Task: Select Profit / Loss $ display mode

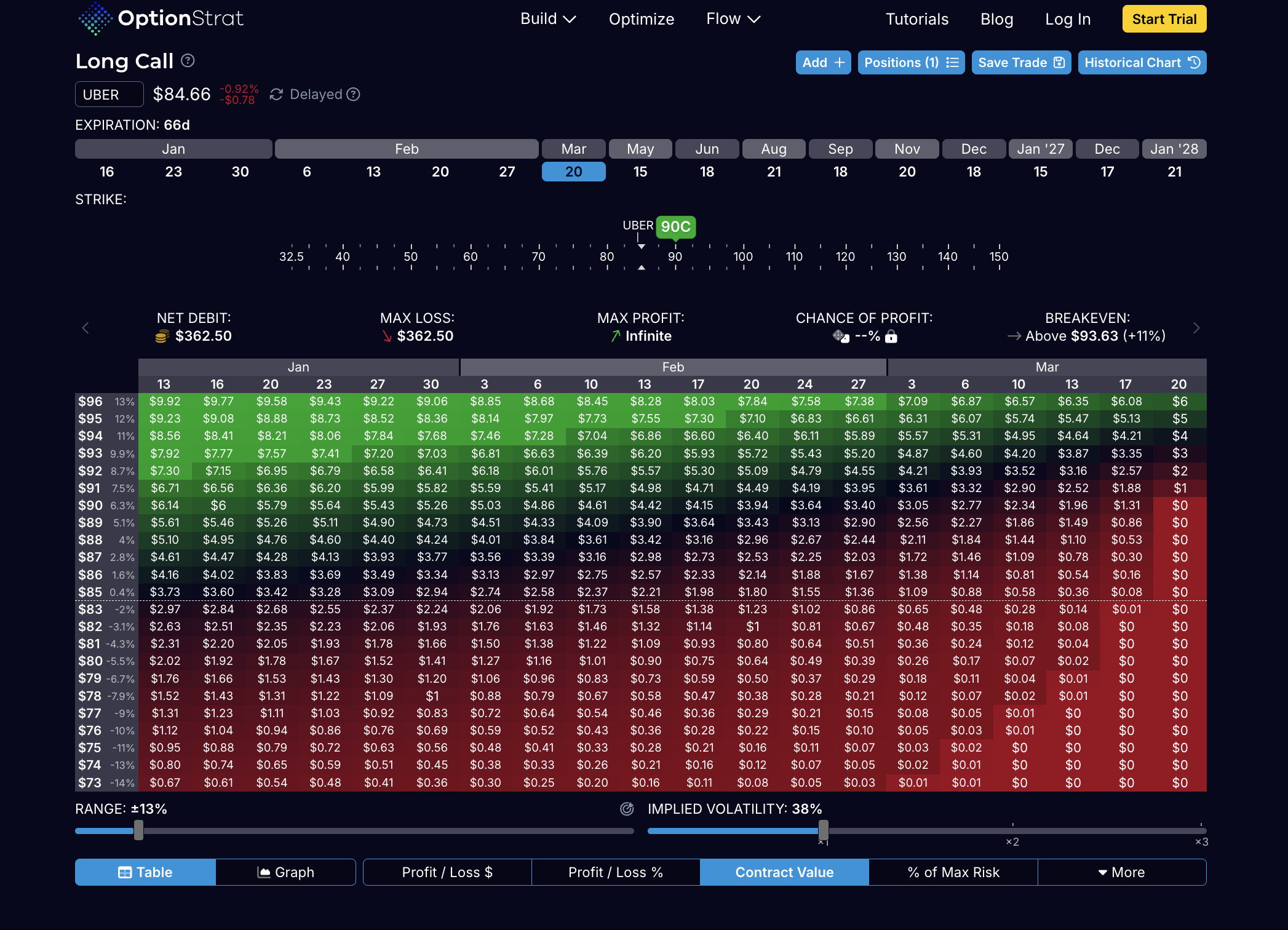Action: tap(447, 872)
